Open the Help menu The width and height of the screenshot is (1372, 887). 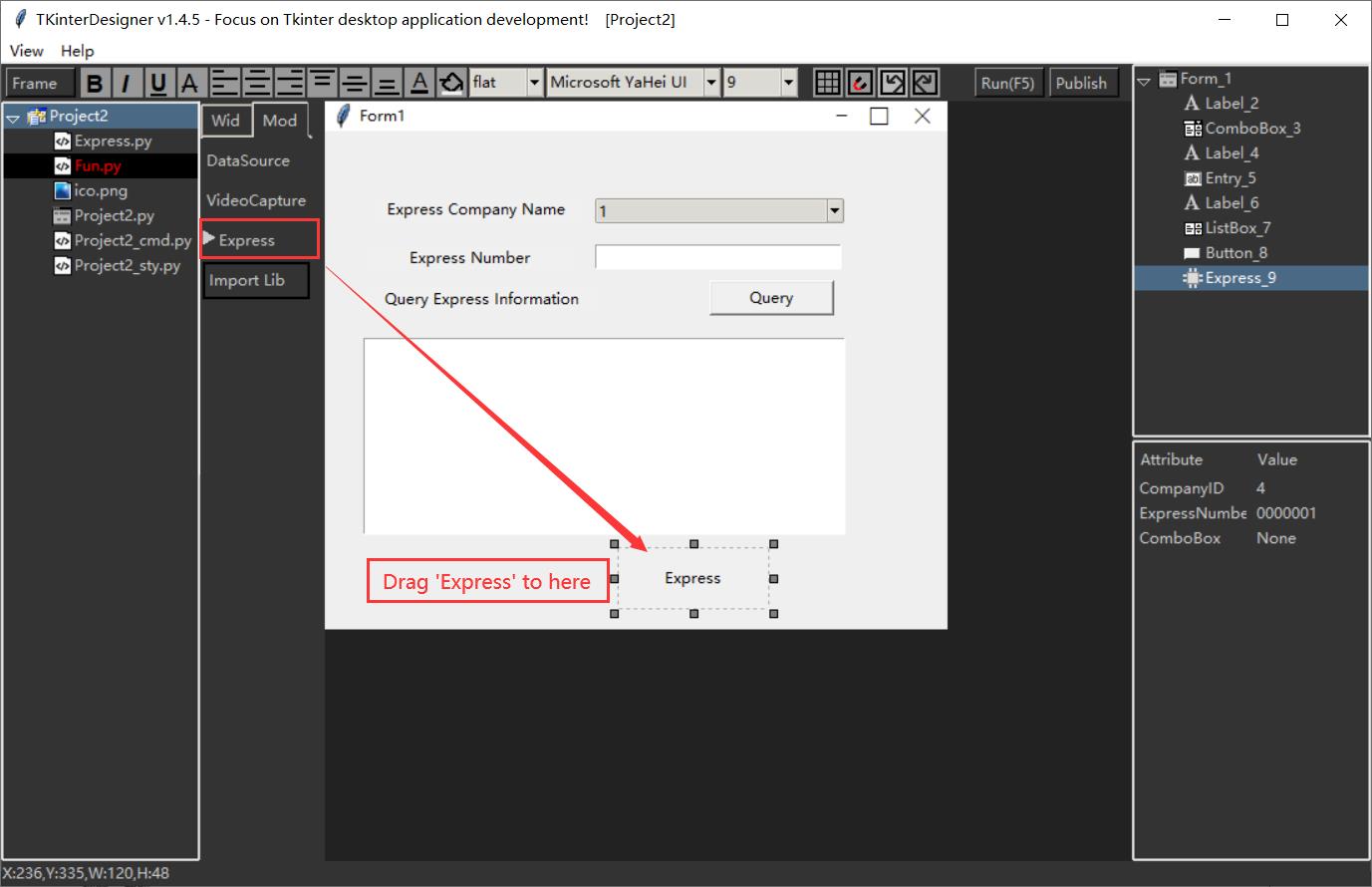coord(77,51)
